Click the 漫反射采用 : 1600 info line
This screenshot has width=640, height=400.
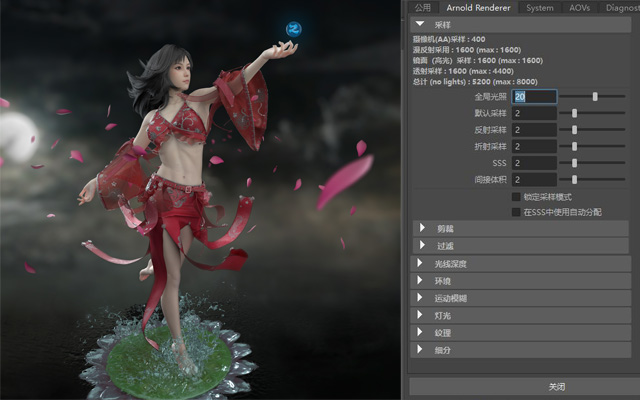coord(467,50)
